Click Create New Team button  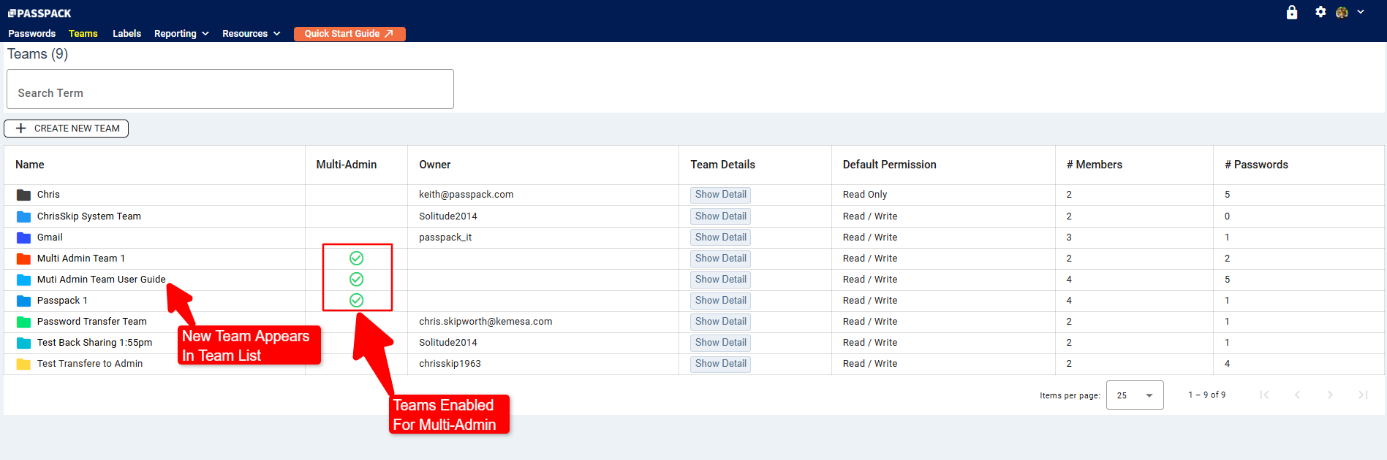point(67,128)
